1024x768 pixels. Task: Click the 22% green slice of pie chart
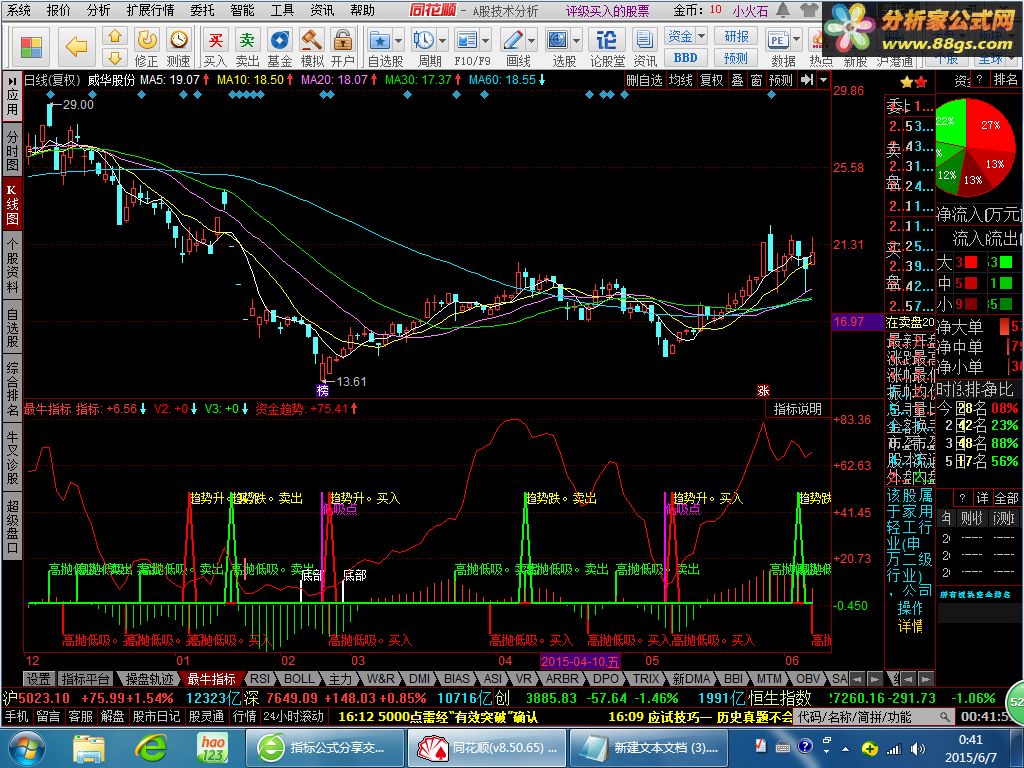(950, 121)
